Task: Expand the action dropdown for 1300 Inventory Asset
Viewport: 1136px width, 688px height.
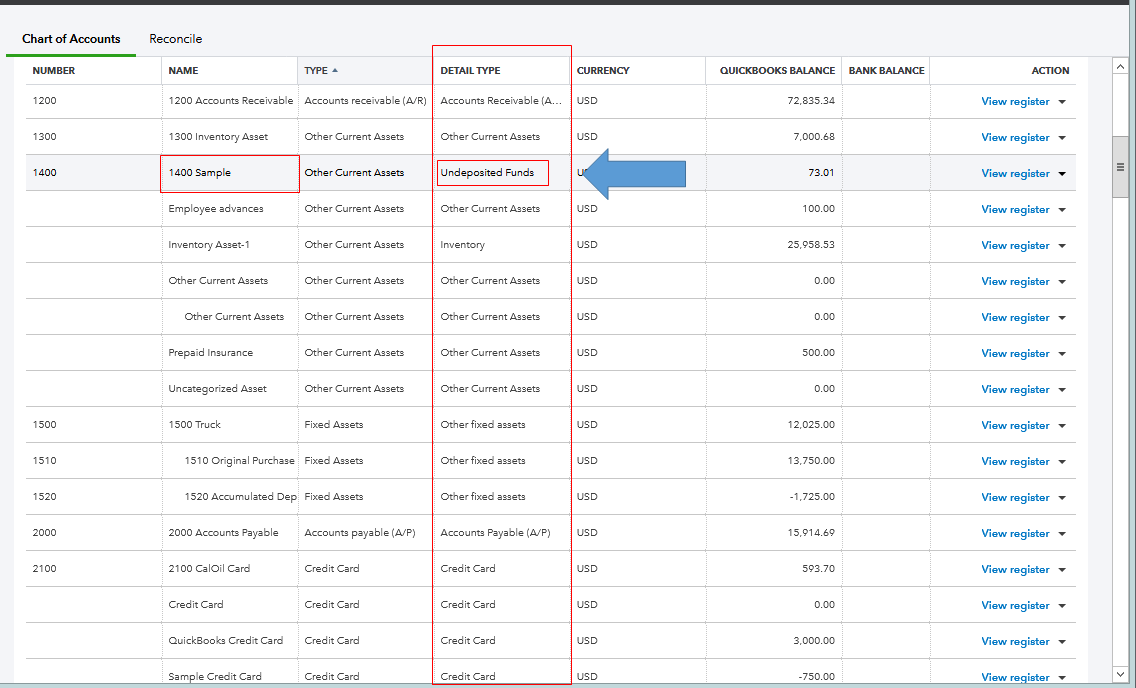Action: (x=1062, y=137)
